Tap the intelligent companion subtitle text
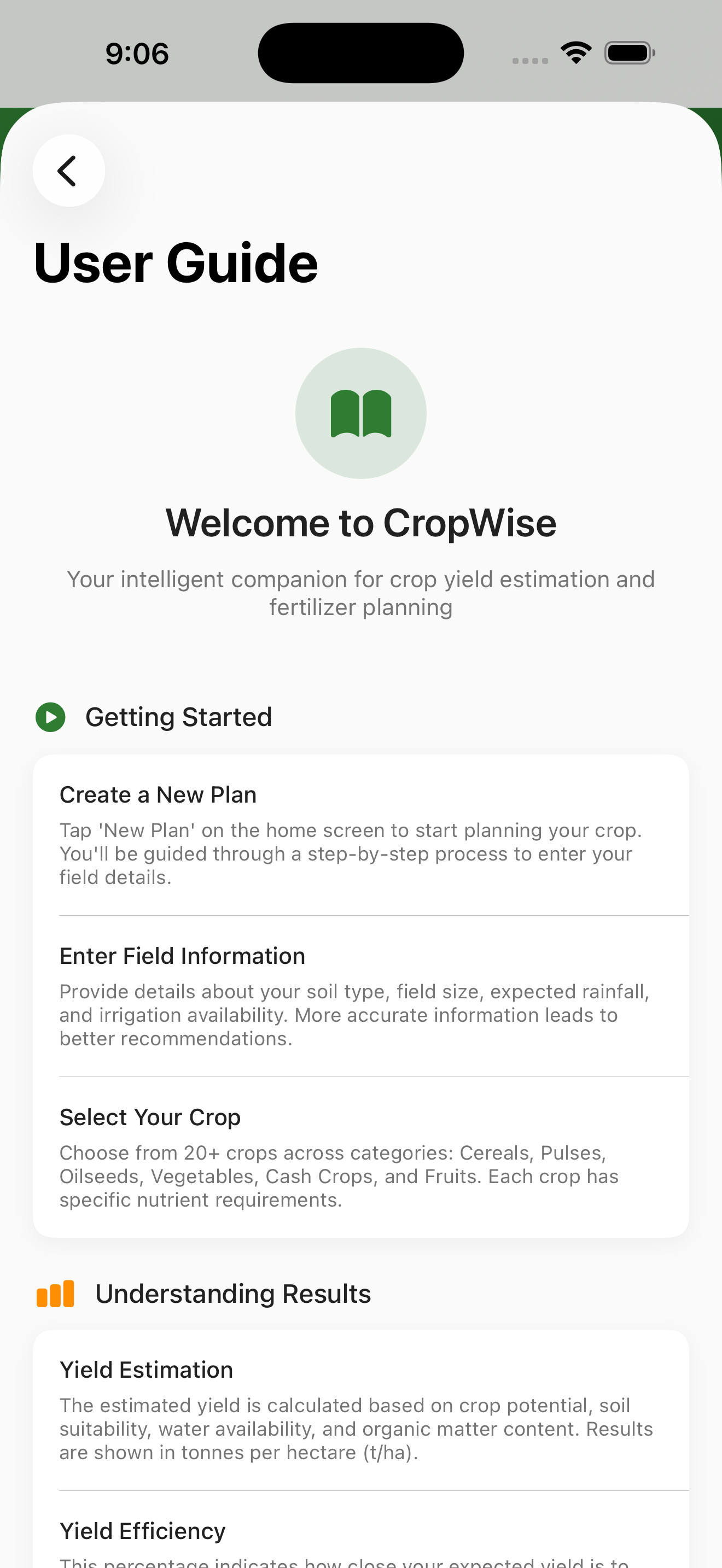722x1568 pixels. [361, 594]
